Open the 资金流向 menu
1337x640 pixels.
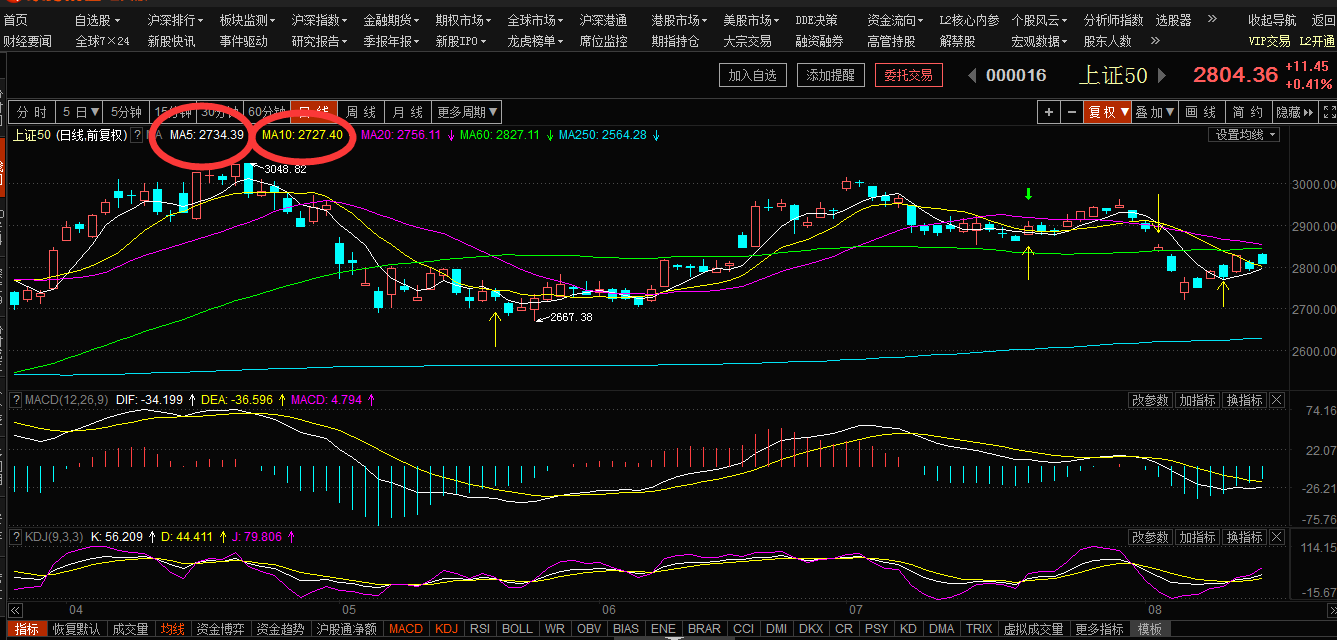(x=893, y=20)
